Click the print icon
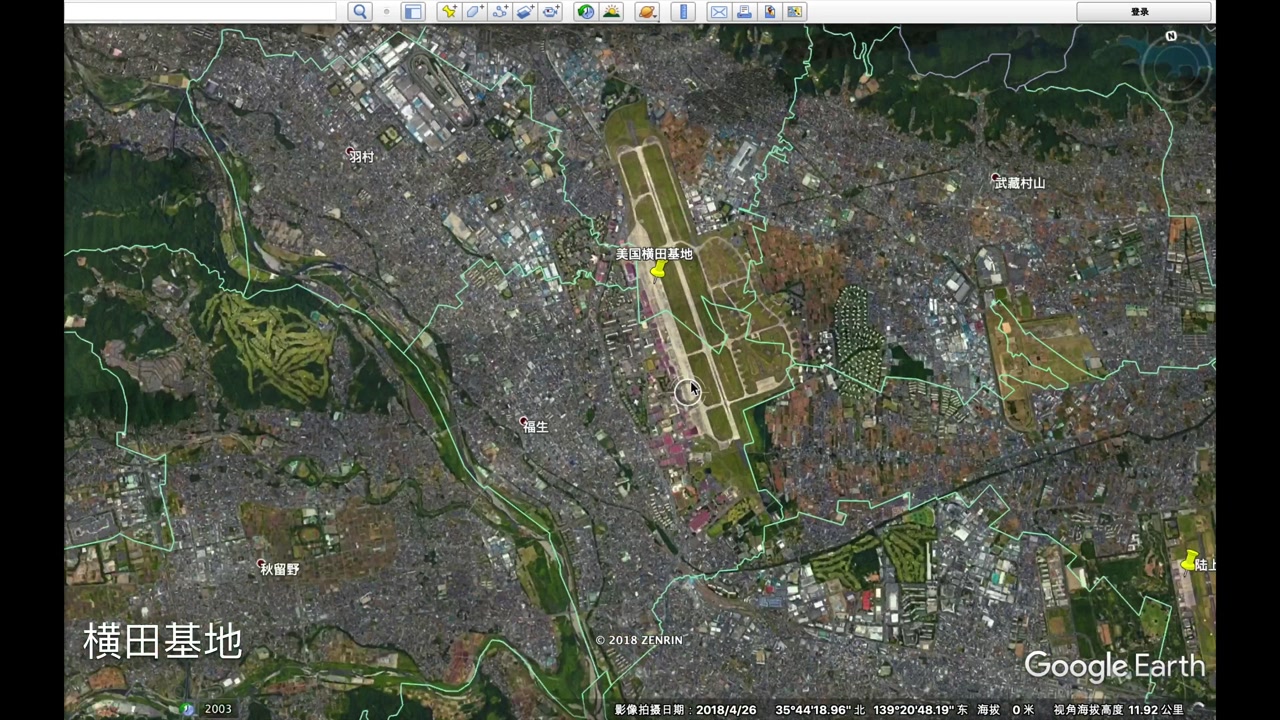Image resolution: width=1280 pixels, height=720 pixels. (744, 12)
